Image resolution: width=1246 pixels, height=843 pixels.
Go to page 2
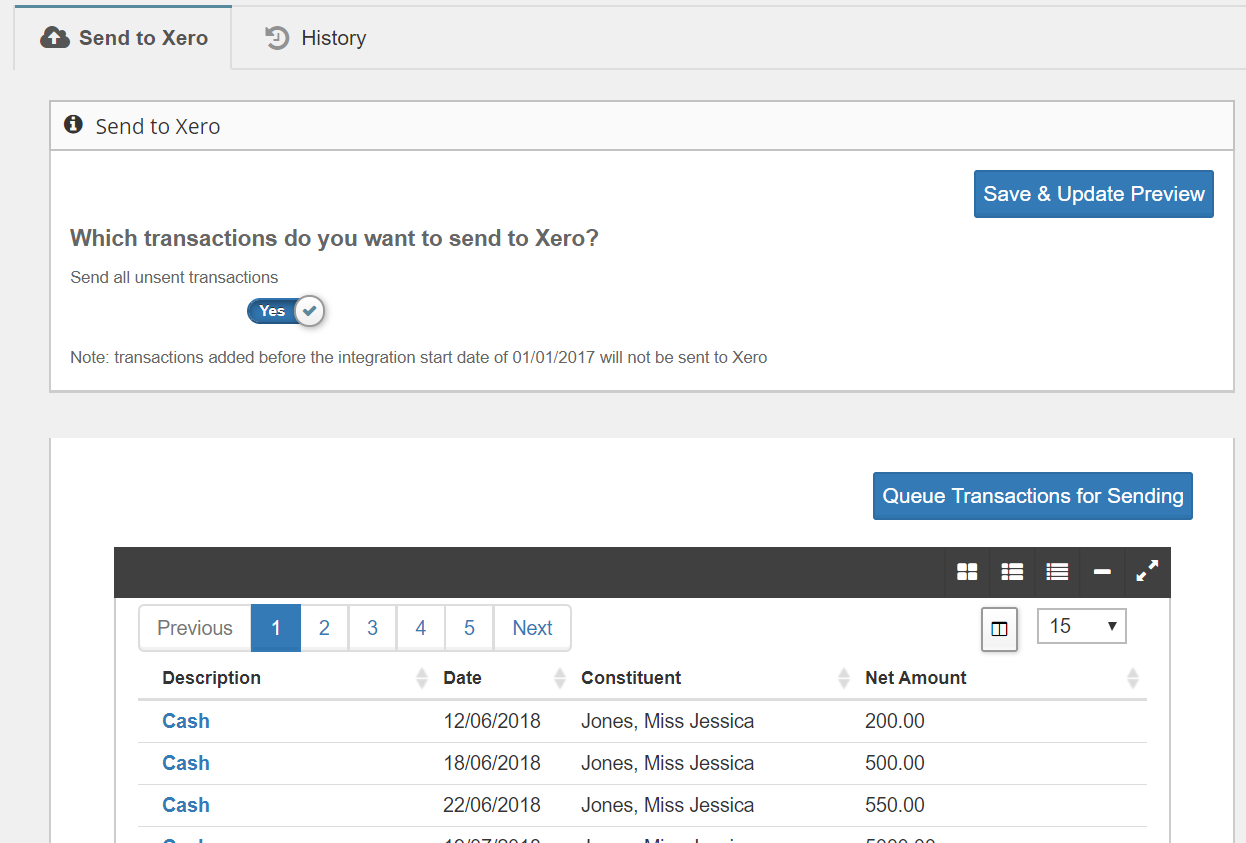click(x=324, y=628)
